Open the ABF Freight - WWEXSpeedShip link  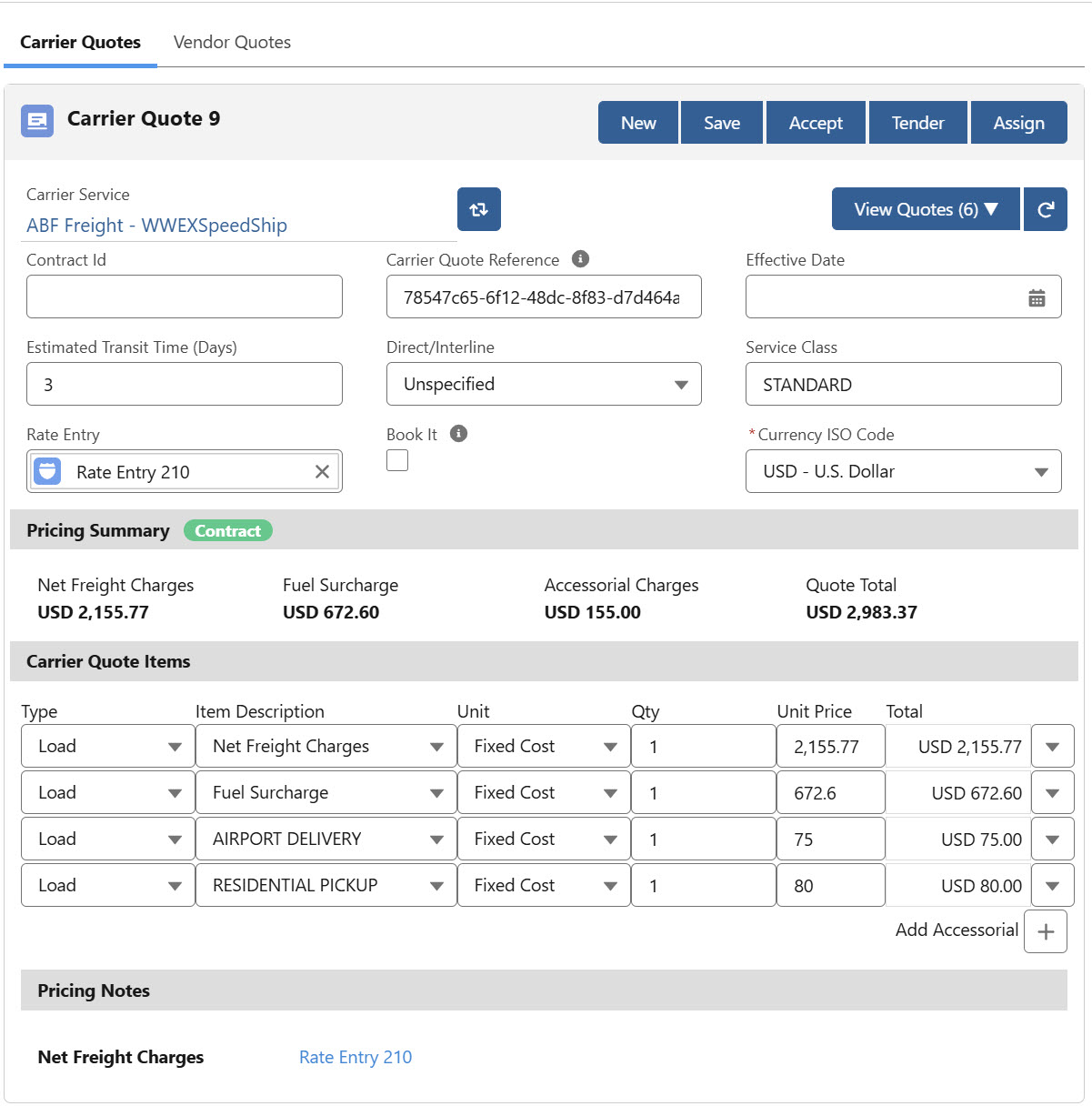coord(156,226)
